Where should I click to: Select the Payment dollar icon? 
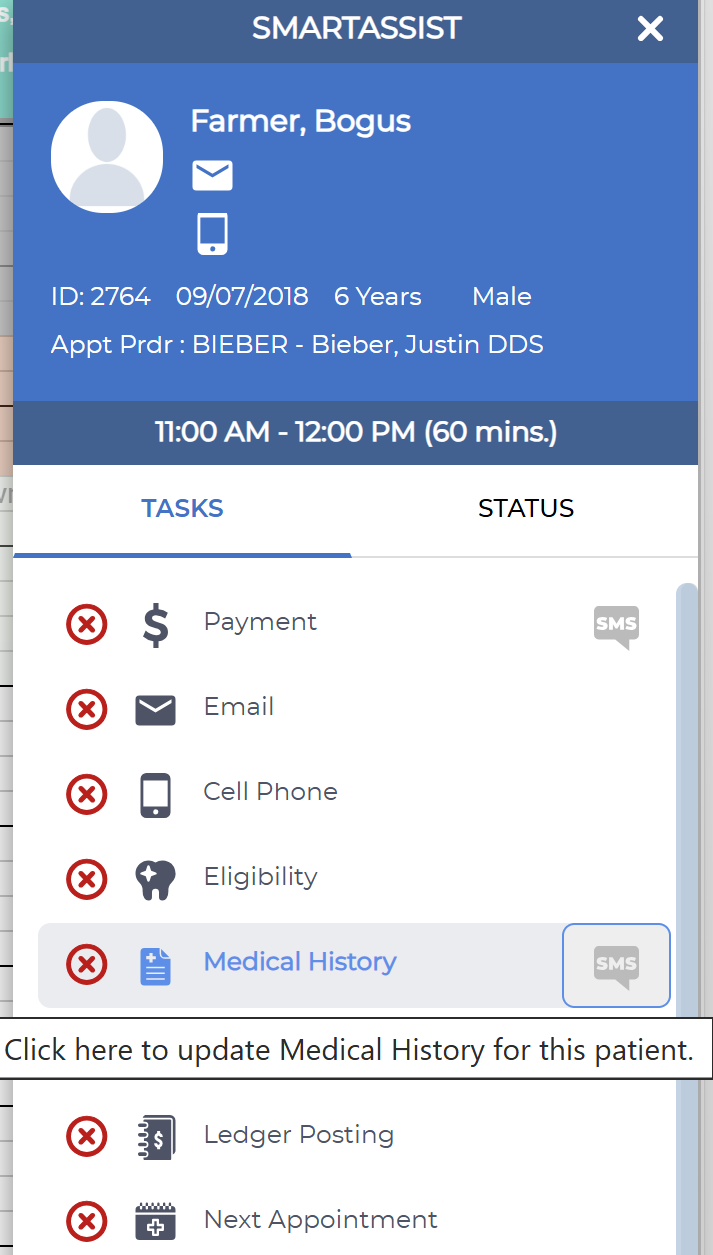(156, 622)
